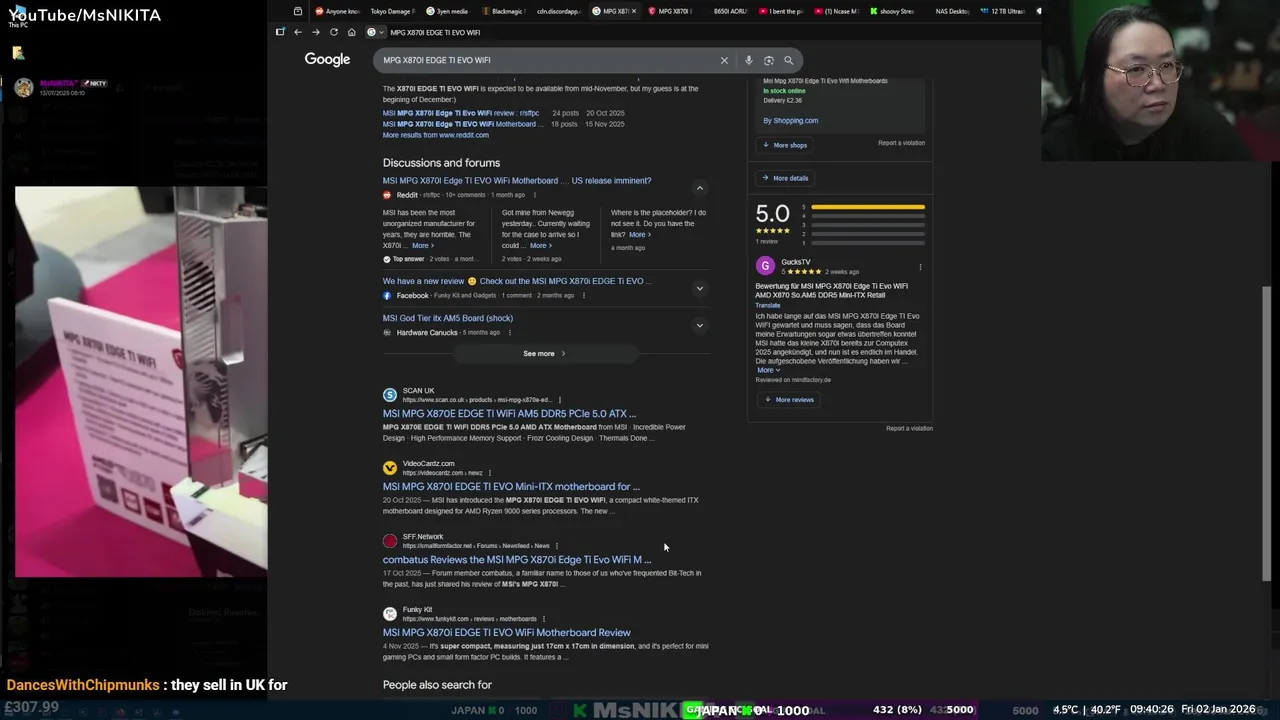Open Funky Kit Motherboard Review link
The image size is (1280, 720).
(x=506, y=632)
